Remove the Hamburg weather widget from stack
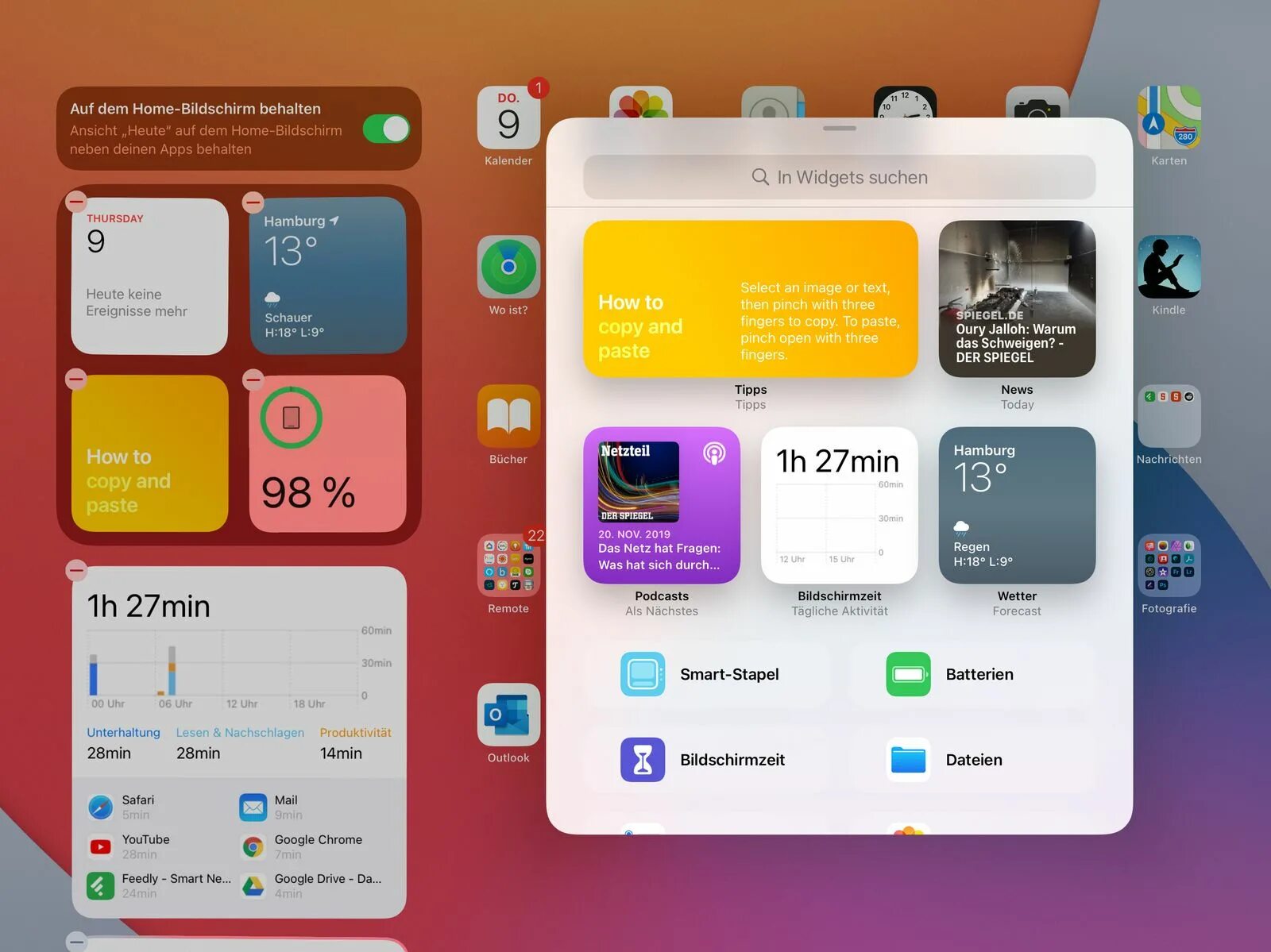This screenshot has height=952, width=1271. [x=253, y=202]
